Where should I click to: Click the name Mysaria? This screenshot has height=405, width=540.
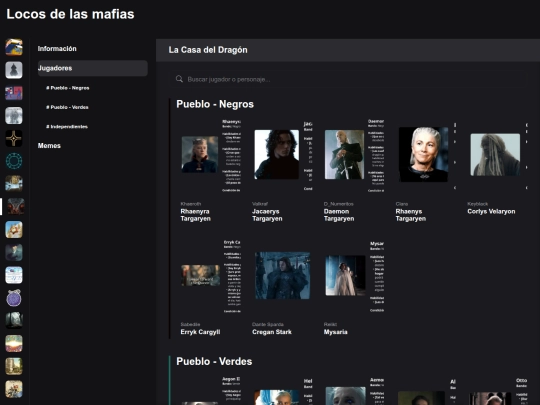pyautogui.click(x=335, y=332)
